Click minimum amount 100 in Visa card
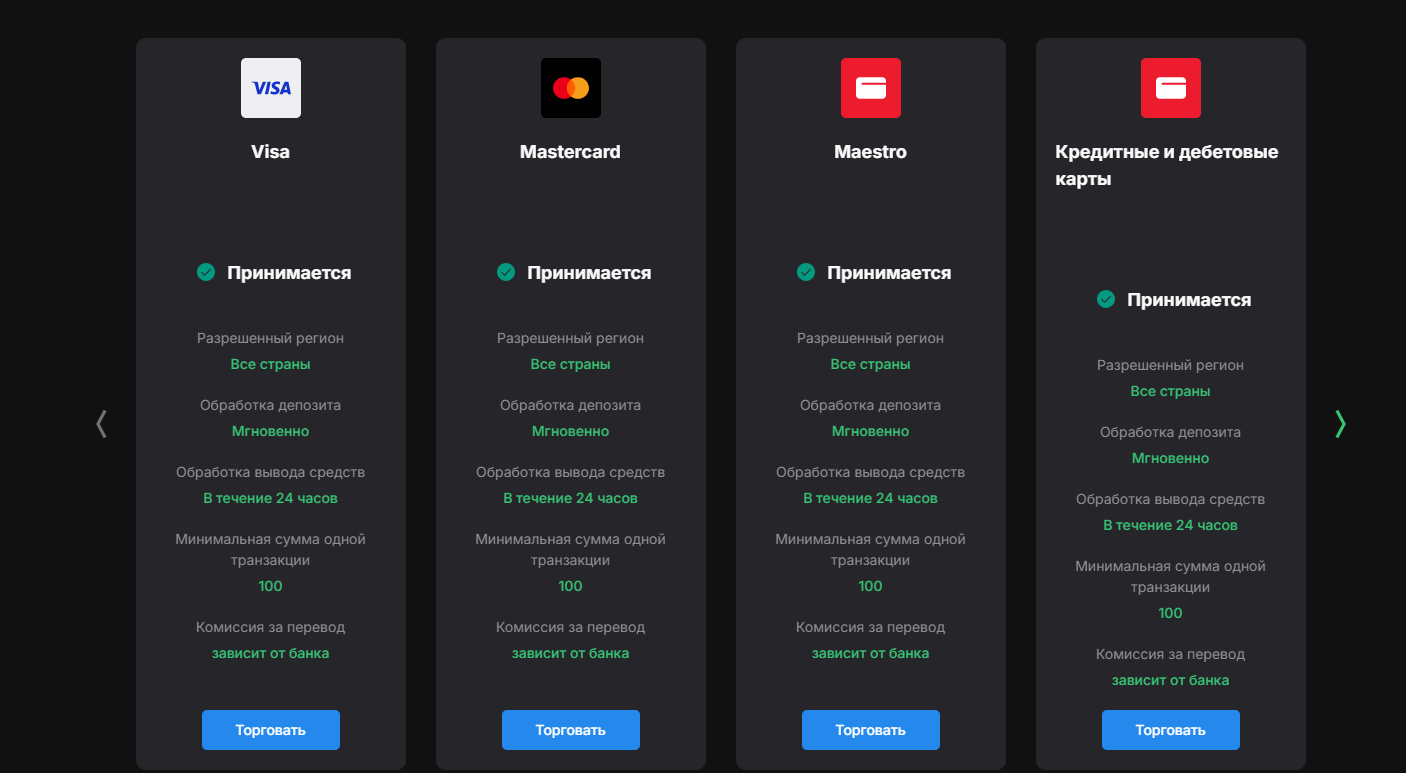The image size is (1406, 773). point(271,586)
